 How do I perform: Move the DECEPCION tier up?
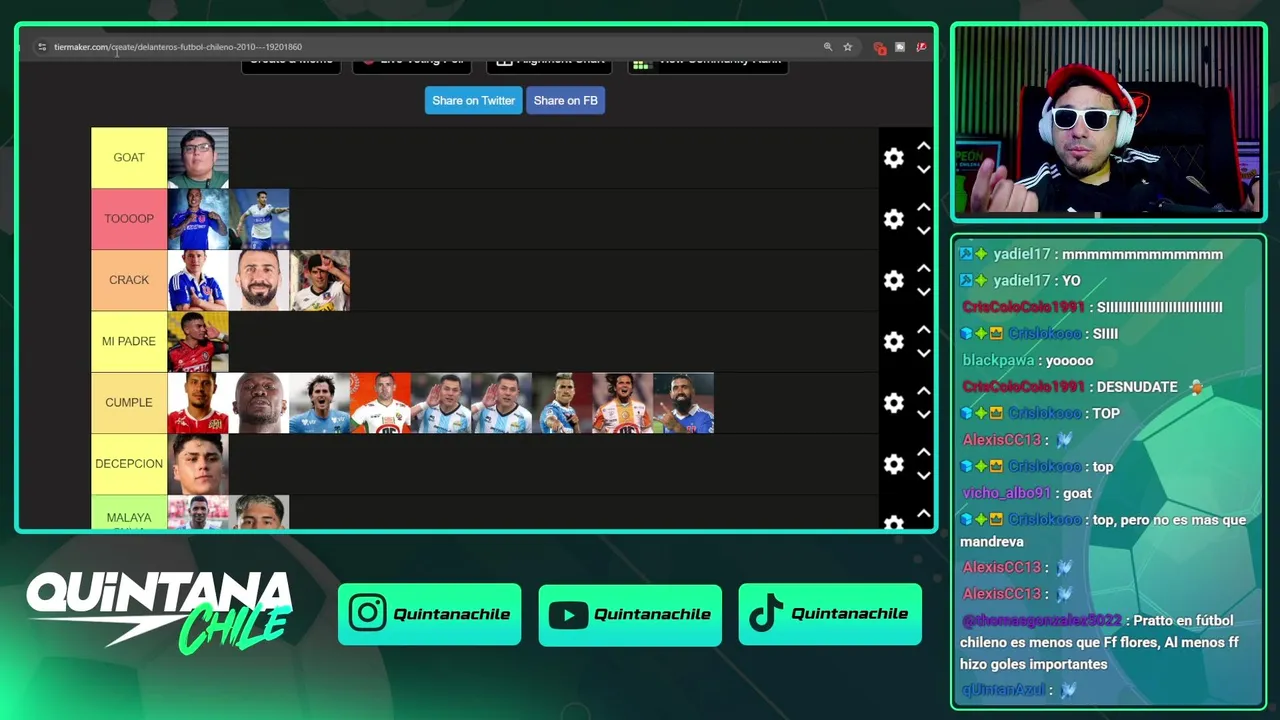click(x=924, y=452)
